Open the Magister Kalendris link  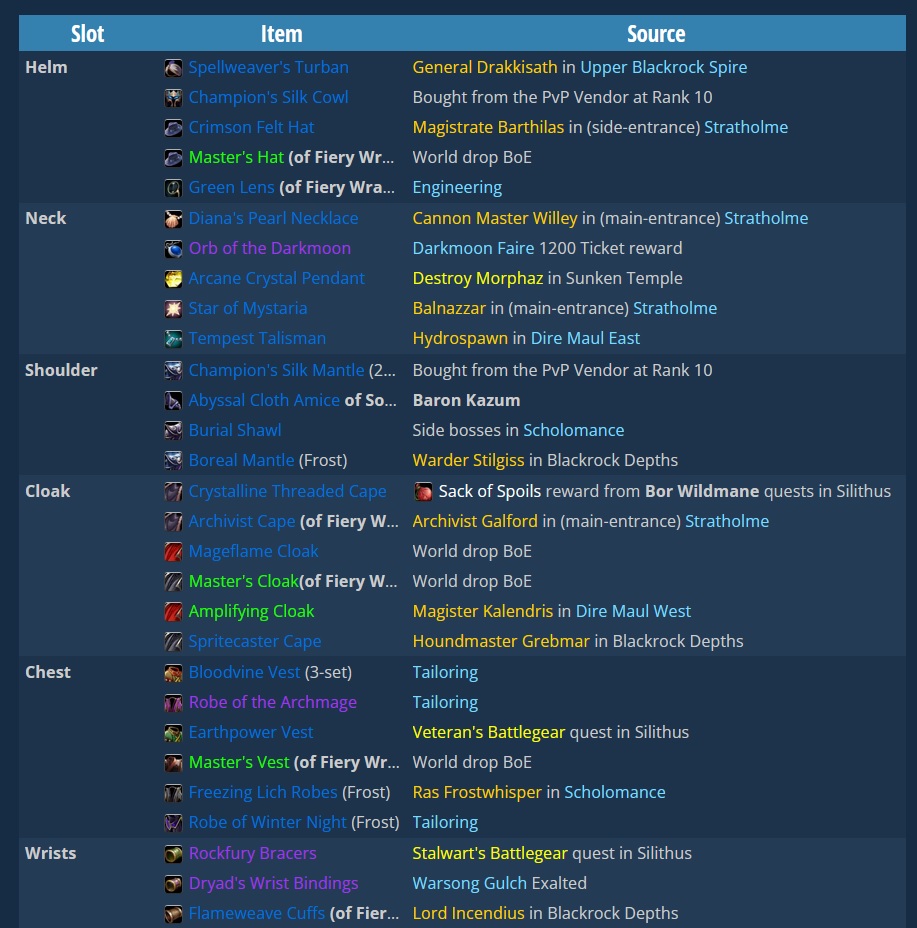[x=482, y=611]
